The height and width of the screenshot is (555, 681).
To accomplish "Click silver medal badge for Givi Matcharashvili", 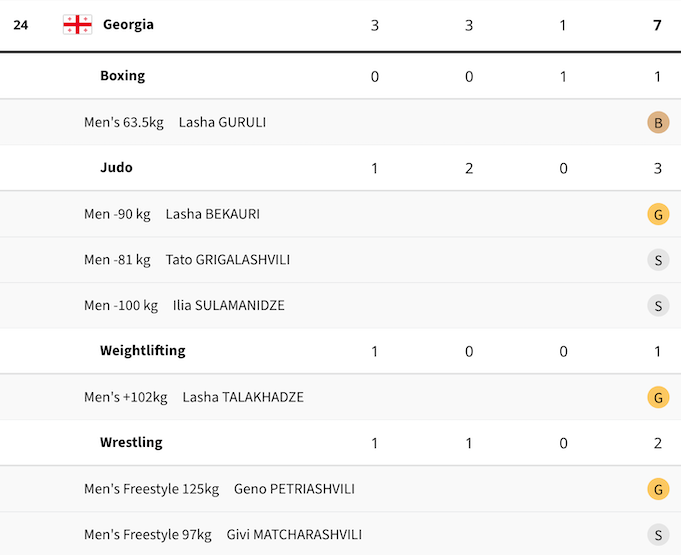I will (657, 535).
